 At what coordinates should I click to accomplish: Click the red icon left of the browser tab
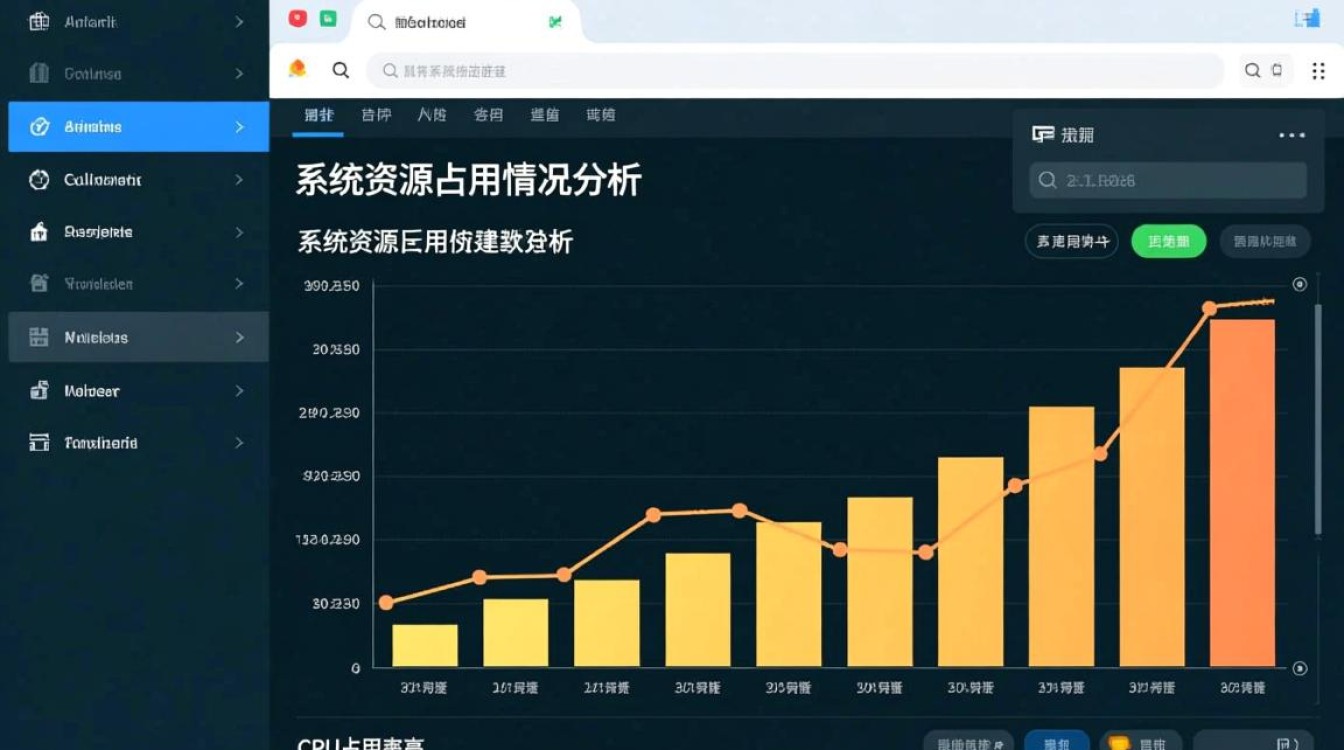[x=297, y=18]
